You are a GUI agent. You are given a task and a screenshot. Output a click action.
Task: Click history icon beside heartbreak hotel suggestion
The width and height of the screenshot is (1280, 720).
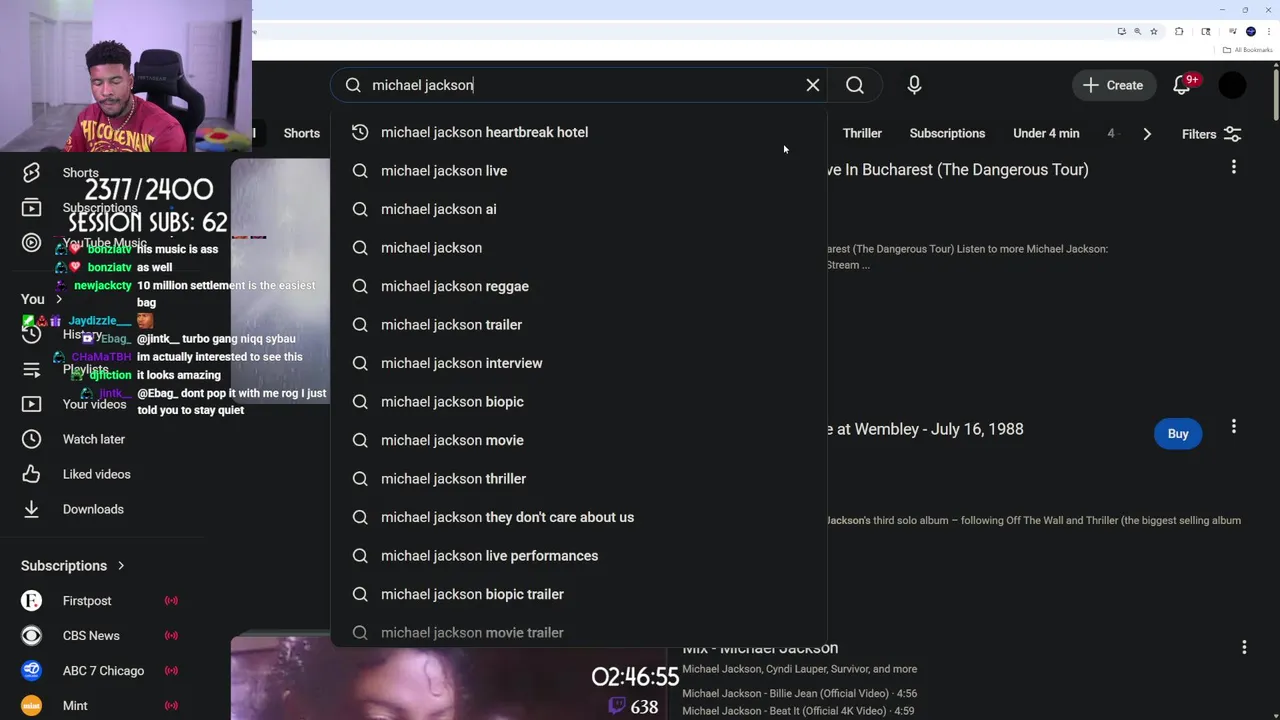[x=360, y=132]
